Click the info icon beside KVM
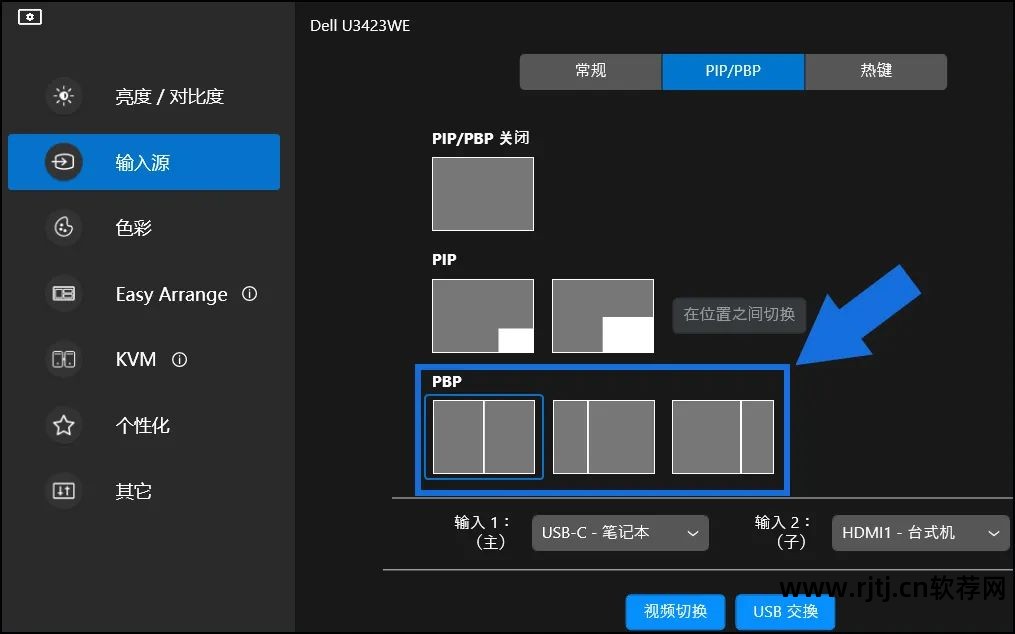This screenshot has height=634, width=1015. (x=180, y=360)
